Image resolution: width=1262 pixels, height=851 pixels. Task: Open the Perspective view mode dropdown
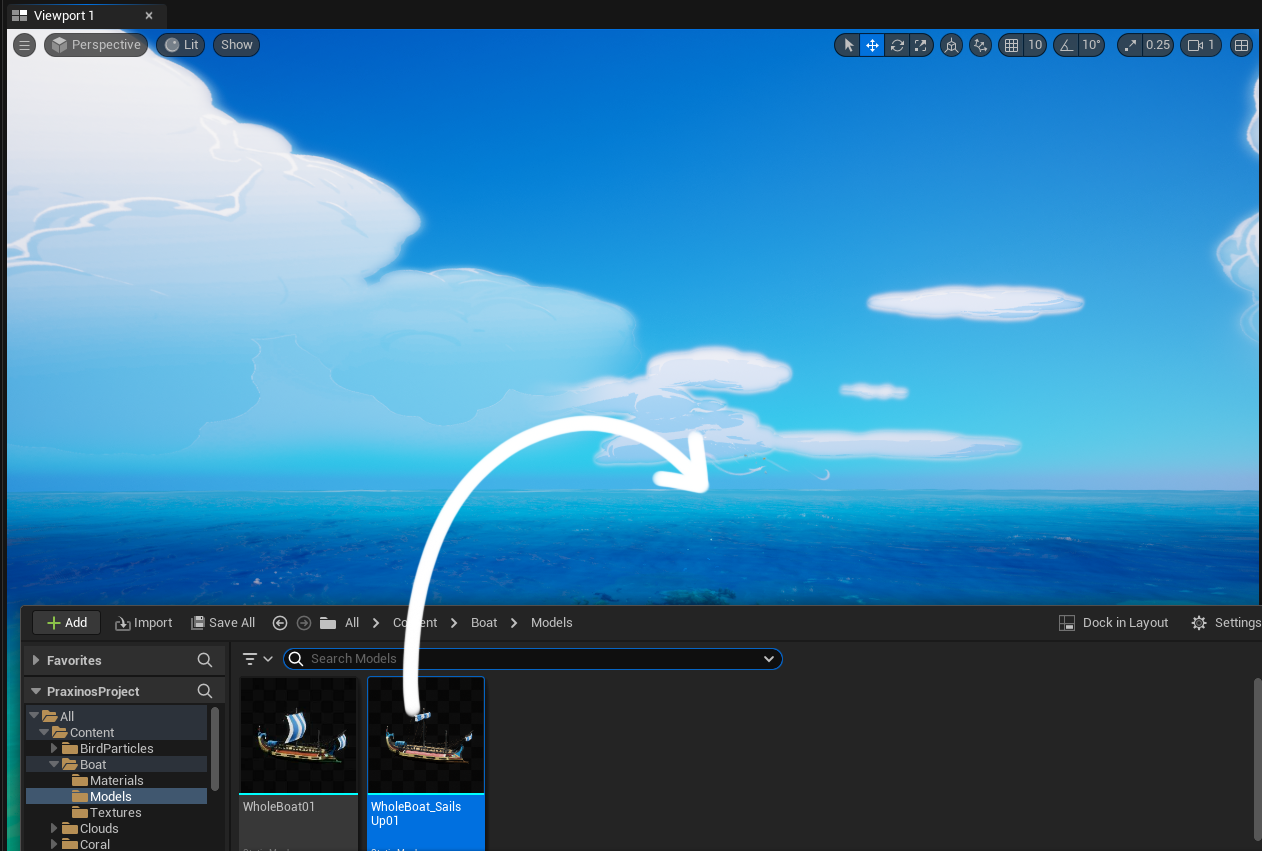(96, 45)
